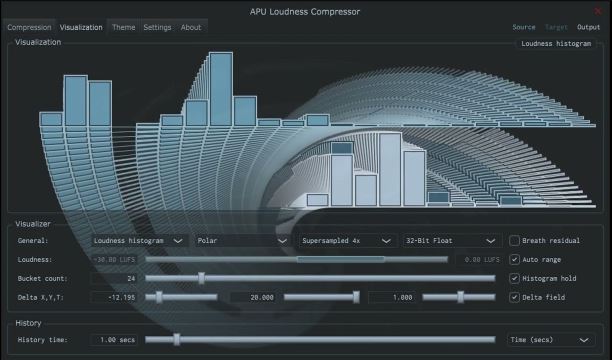The width and height of the screenshot is (612, 360).
Task: Uncheck the Delta field checkbox
Action: point(514,297)
